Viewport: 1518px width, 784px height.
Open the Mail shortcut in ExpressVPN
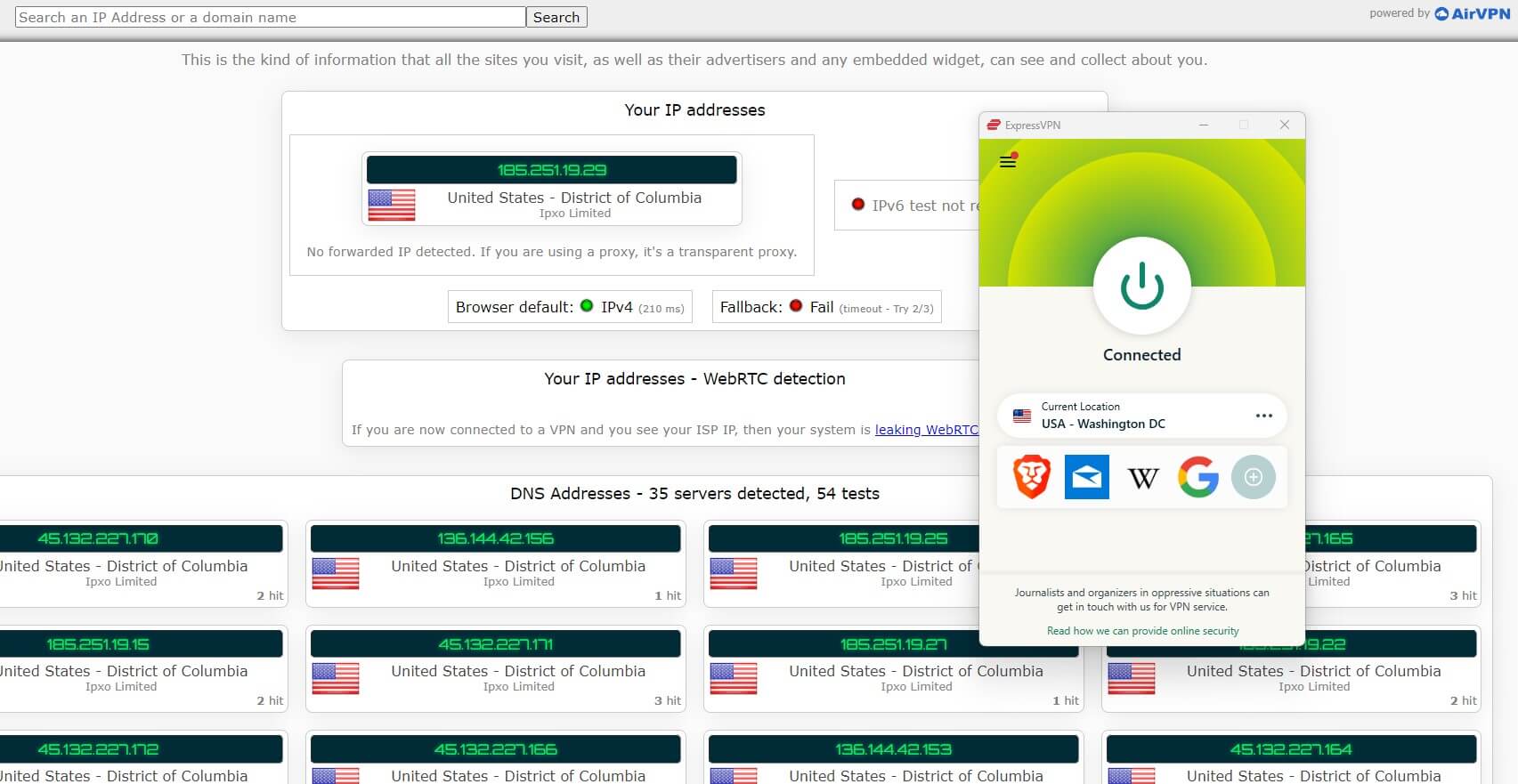[1087, 477]
